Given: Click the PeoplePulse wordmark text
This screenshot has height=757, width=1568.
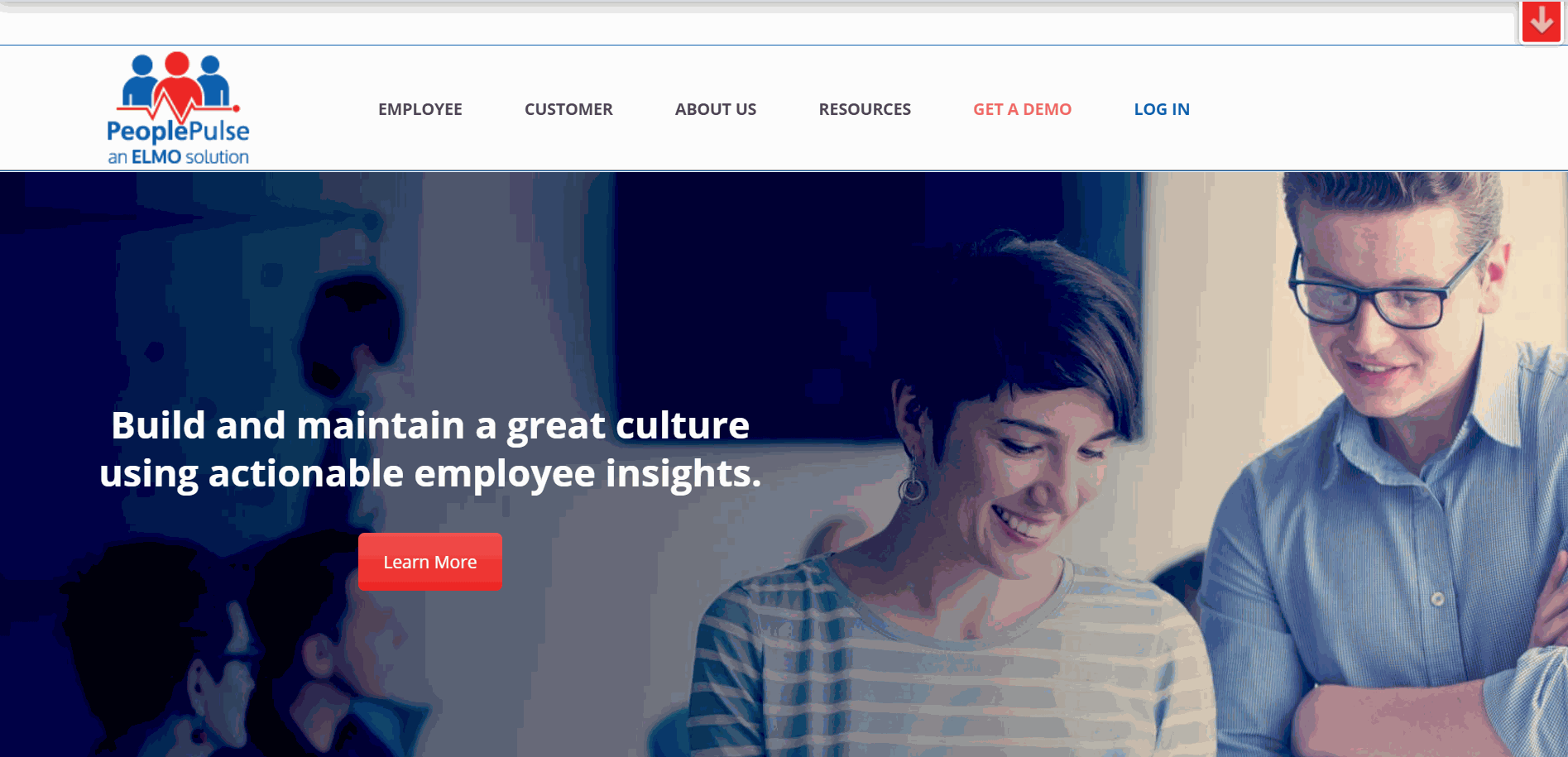Looking at the screenshot, I should click(x=178, y=132).
